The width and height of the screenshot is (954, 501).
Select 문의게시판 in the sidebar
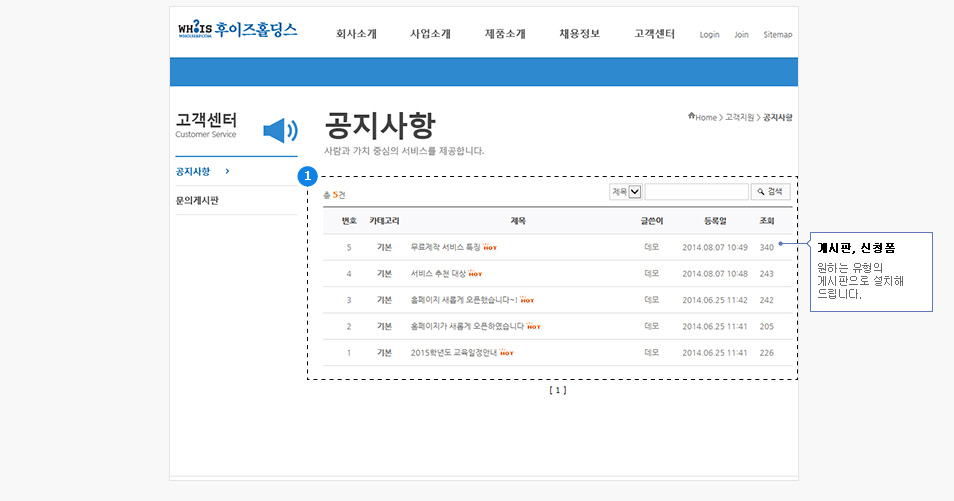(197, 201)
